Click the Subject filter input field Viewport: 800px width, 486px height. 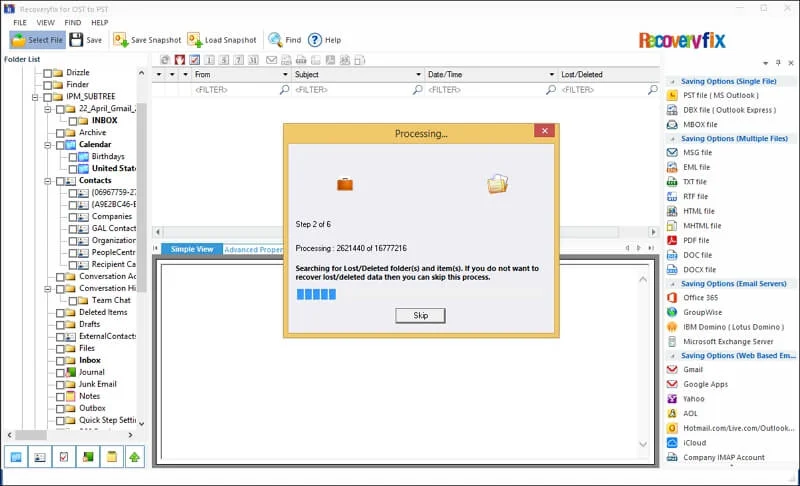tap(358, 90)
